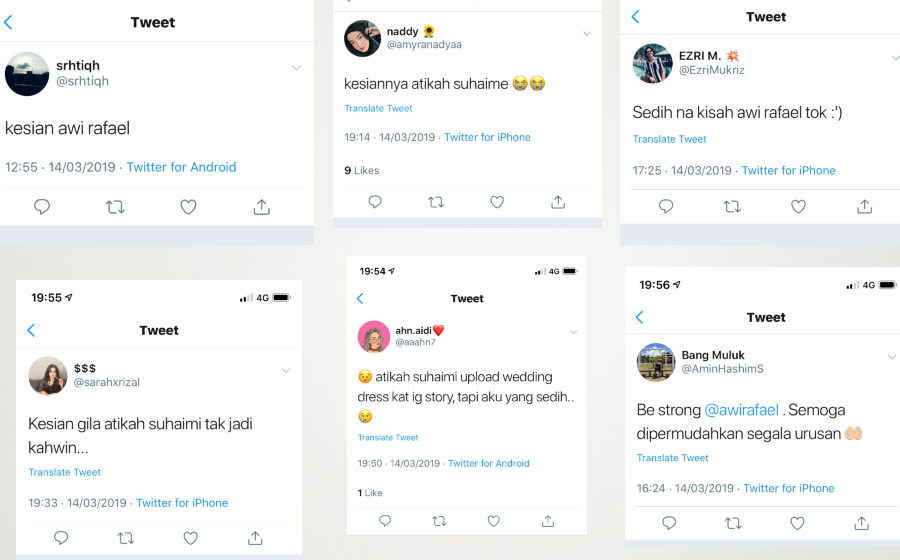Click Translate Tweet under naddy's tweet
Viewport: 900px width, 560px height.
(378, 108)
